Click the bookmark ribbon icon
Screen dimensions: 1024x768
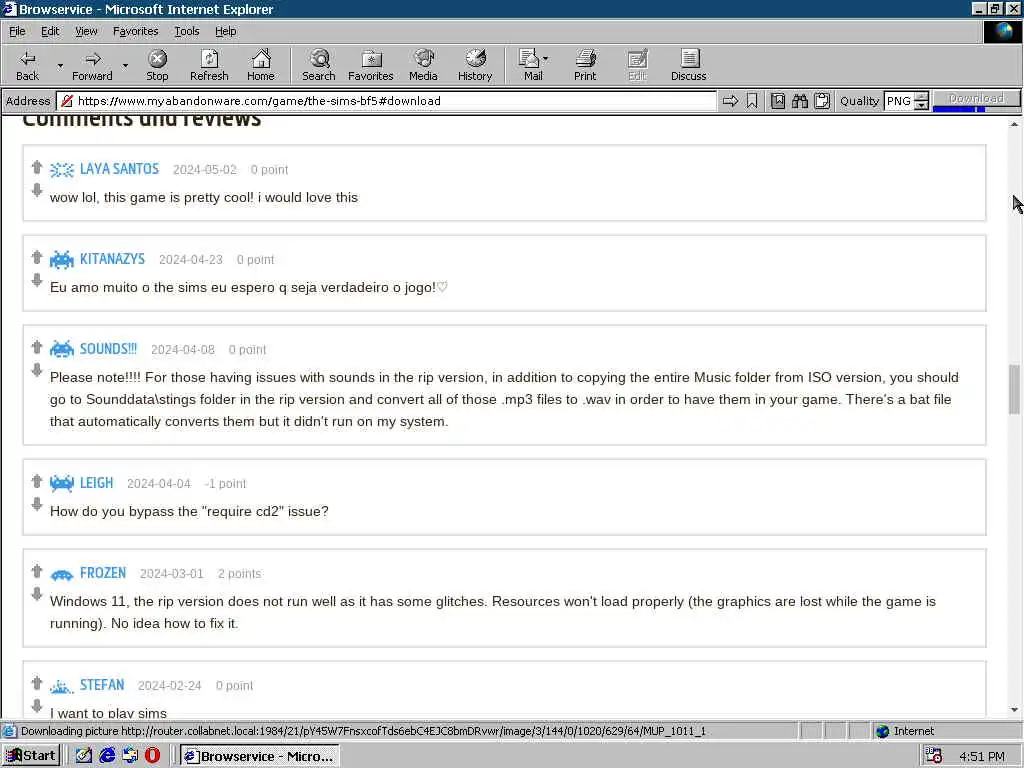pos(752,101)
